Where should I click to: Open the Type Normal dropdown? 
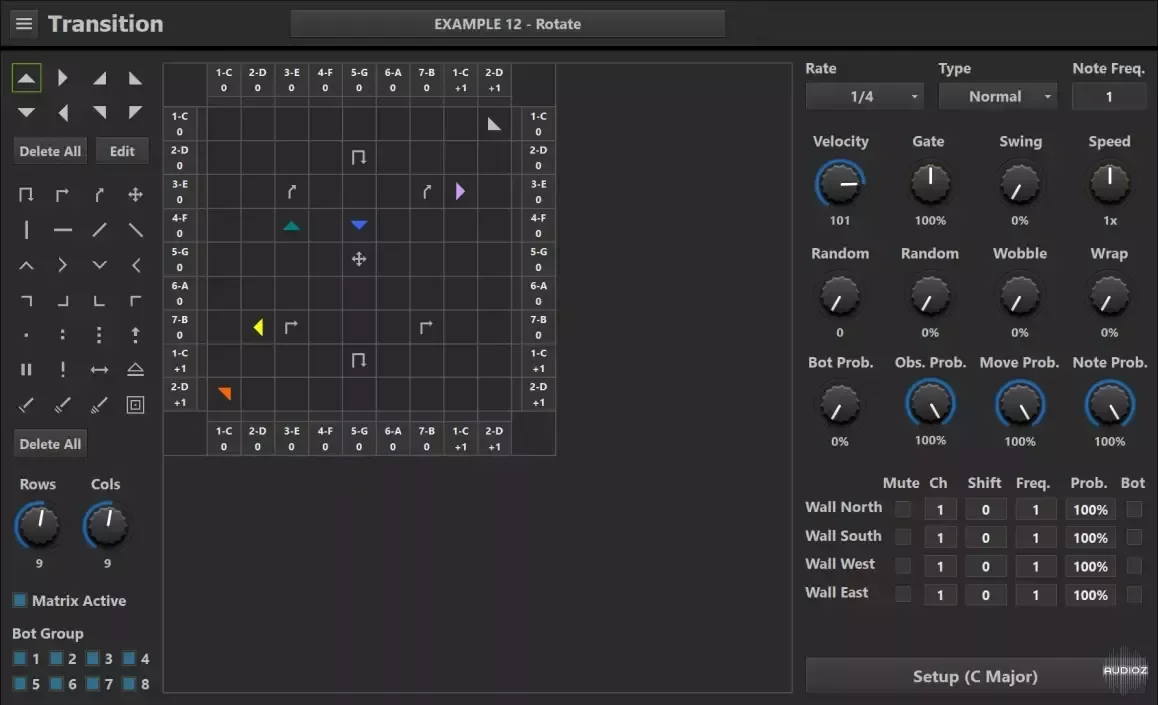pos(998,97)
